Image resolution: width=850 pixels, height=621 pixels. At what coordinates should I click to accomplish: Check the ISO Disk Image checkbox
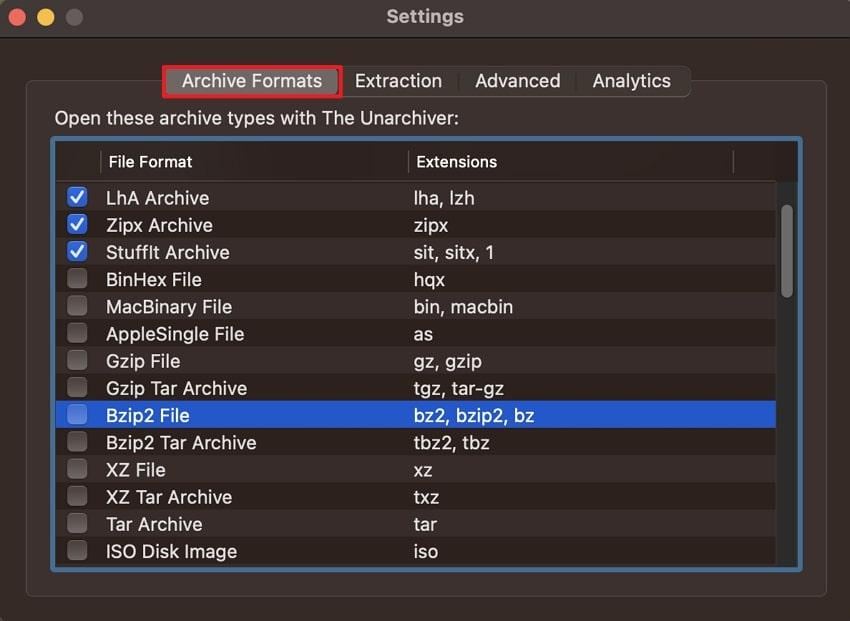pos(77,551)
